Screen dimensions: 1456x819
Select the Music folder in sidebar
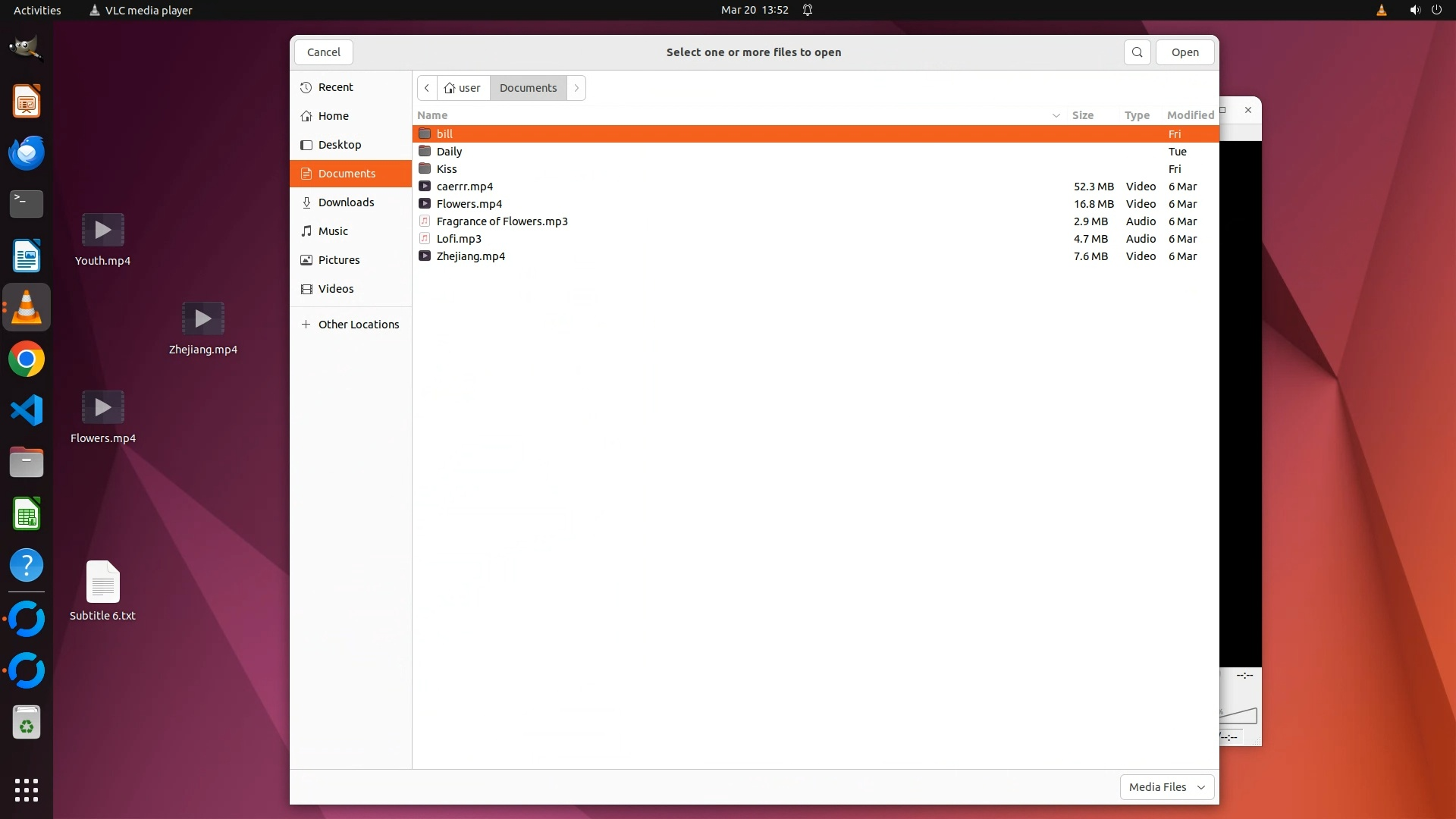click(x=333, y=231)
